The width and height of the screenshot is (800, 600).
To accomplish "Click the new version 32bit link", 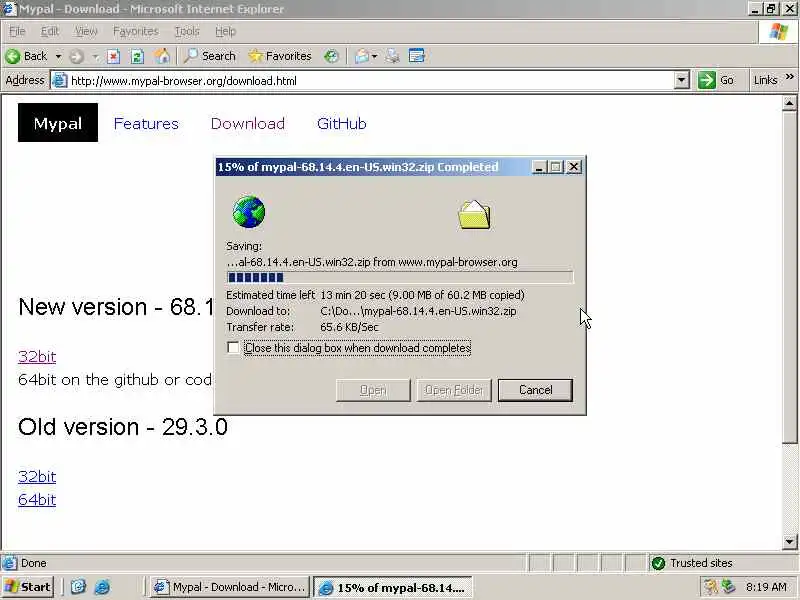I will click(x=37, y=357).
